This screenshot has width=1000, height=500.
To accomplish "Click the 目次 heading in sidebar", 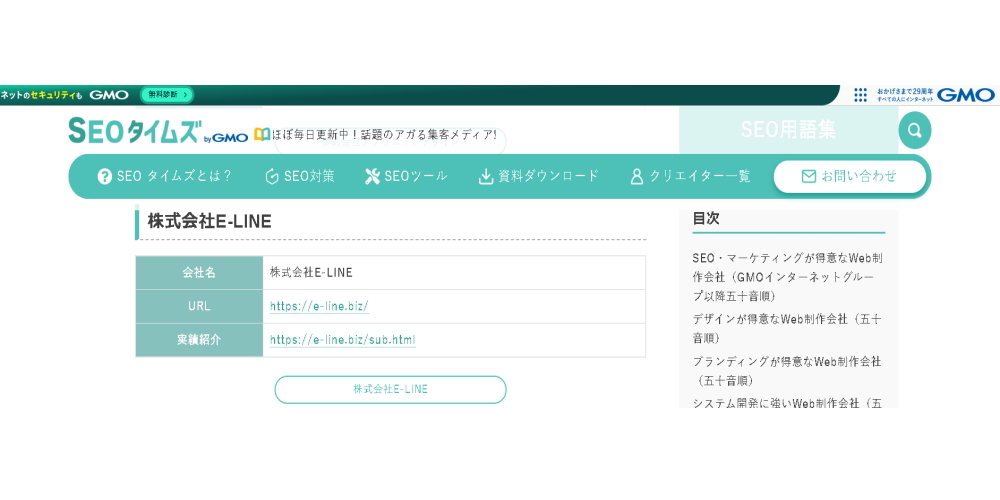I will pyautogui.click(x=706, y=218).
